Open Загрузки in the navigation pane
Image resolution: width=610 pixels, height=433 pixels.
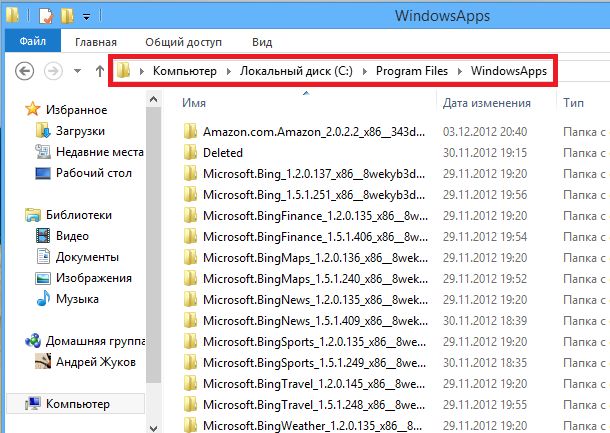point(80,131)
